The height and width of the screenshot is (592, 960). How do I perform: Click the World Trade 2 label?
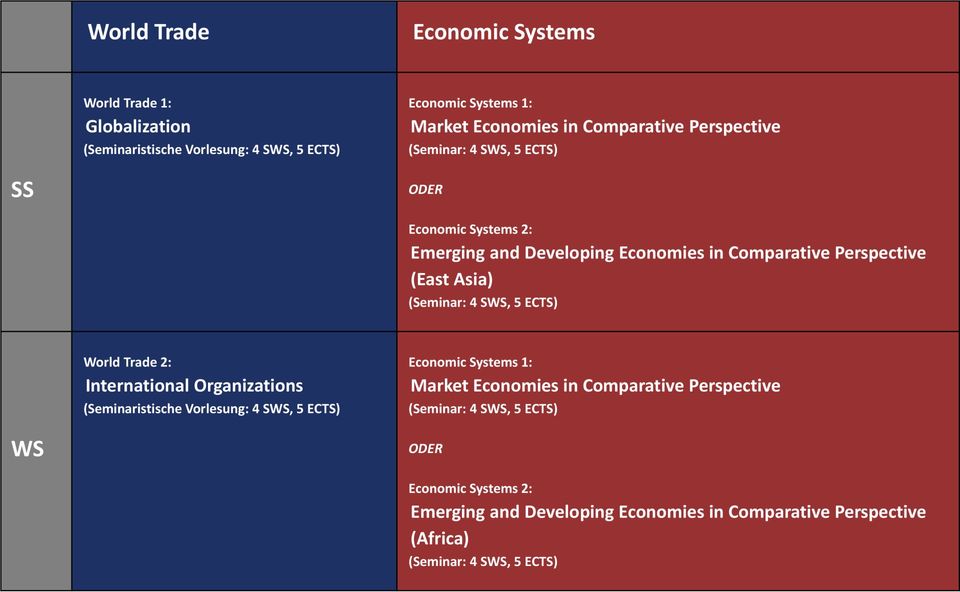coord(128,362)
